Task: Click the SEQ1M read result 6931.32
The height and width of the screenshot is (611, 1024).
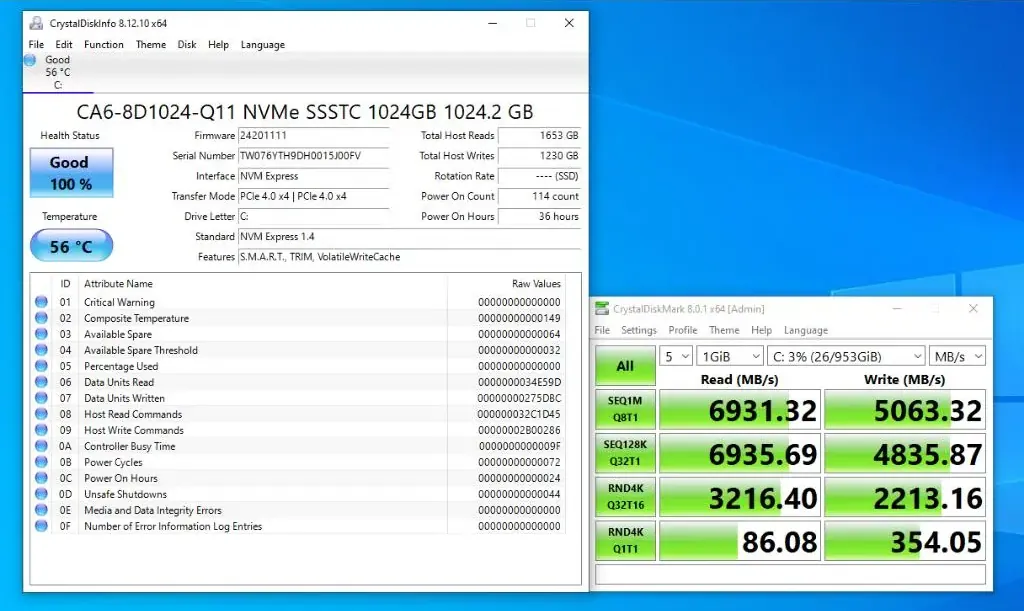Action: [x=739, y=409]
